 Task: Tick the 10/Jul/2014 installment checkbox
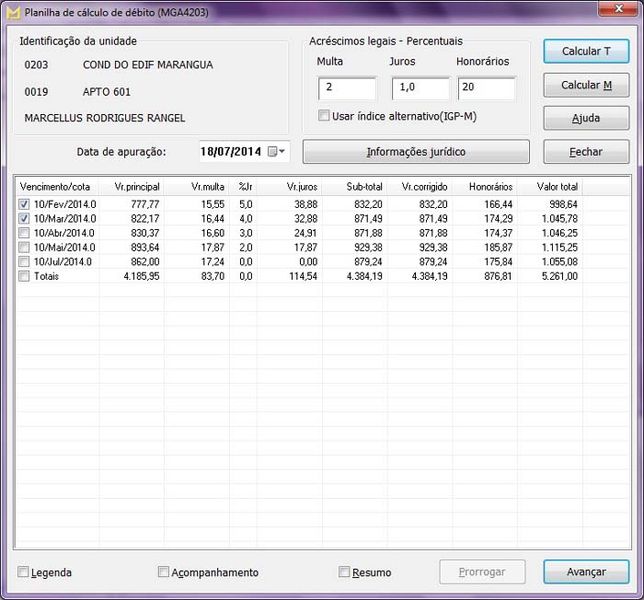click(24, 262)
